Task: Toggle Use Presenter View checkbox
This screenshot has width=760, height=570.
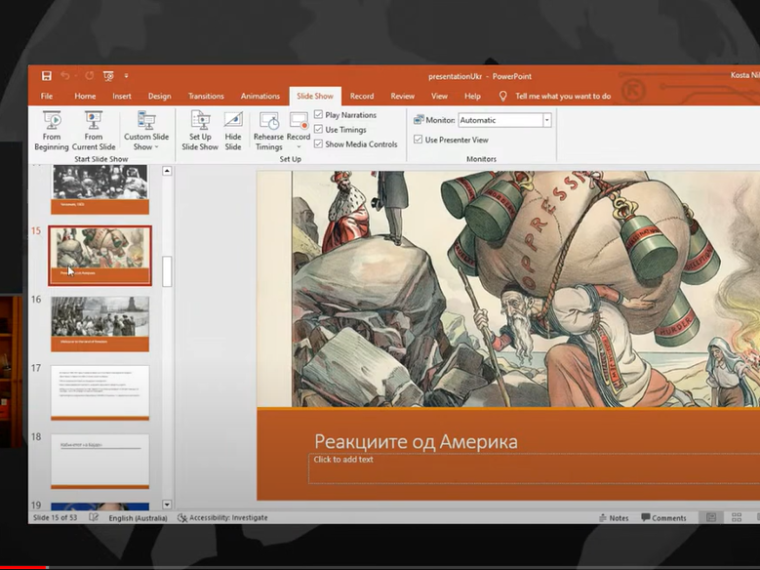Action: pyautogui.click(x=418, y=140)
